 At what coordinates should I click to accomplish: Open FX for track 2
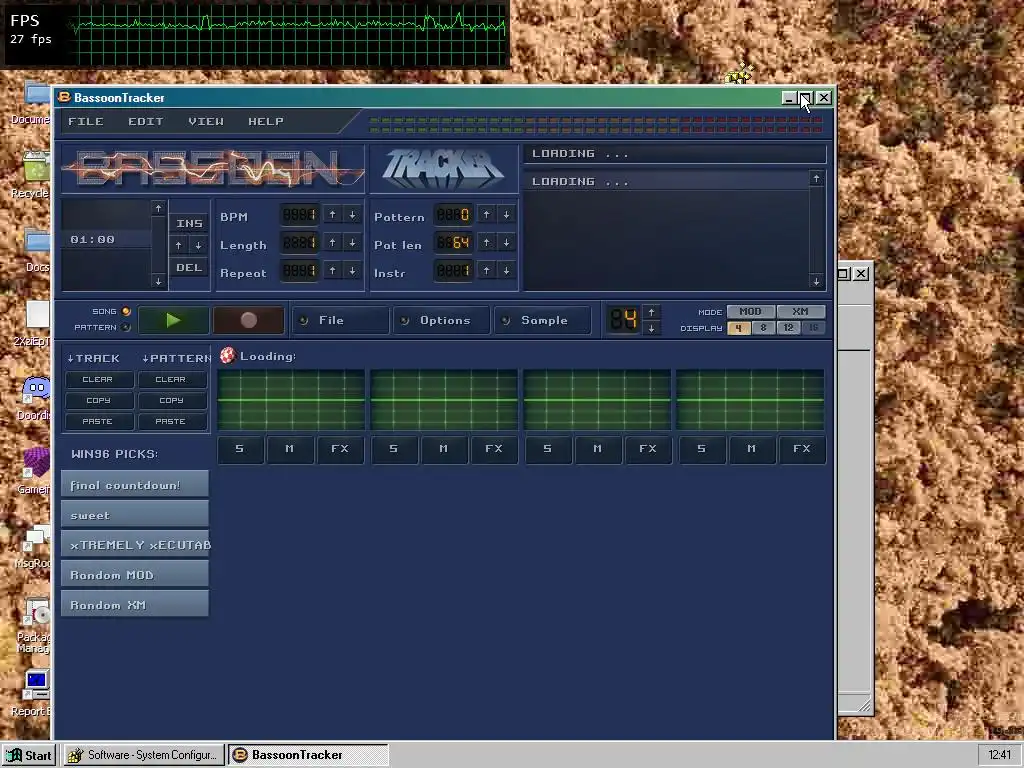[x=494, y=449]
